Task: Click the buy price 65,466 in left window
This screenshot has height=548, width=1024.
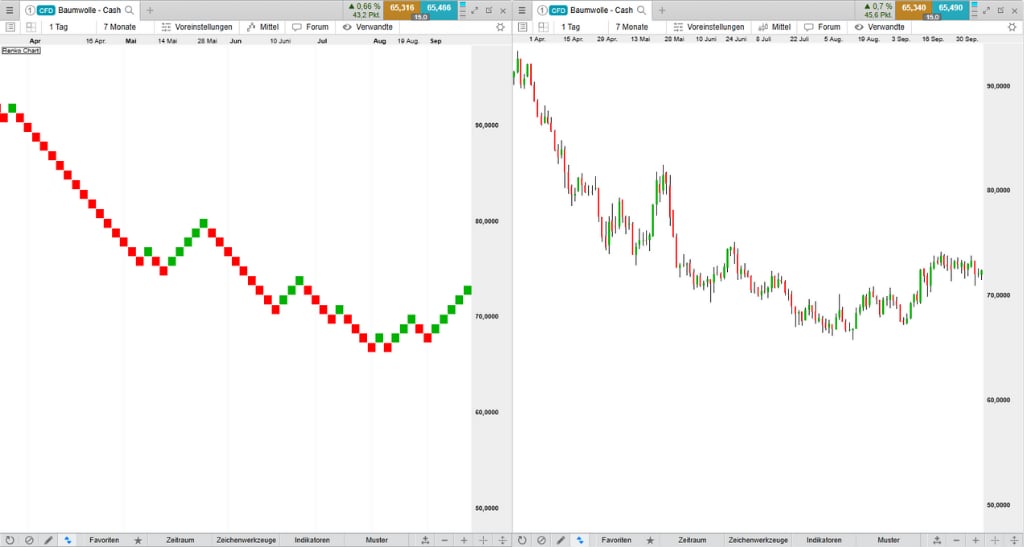Action: pyautogui.click(x=439, y=8)
